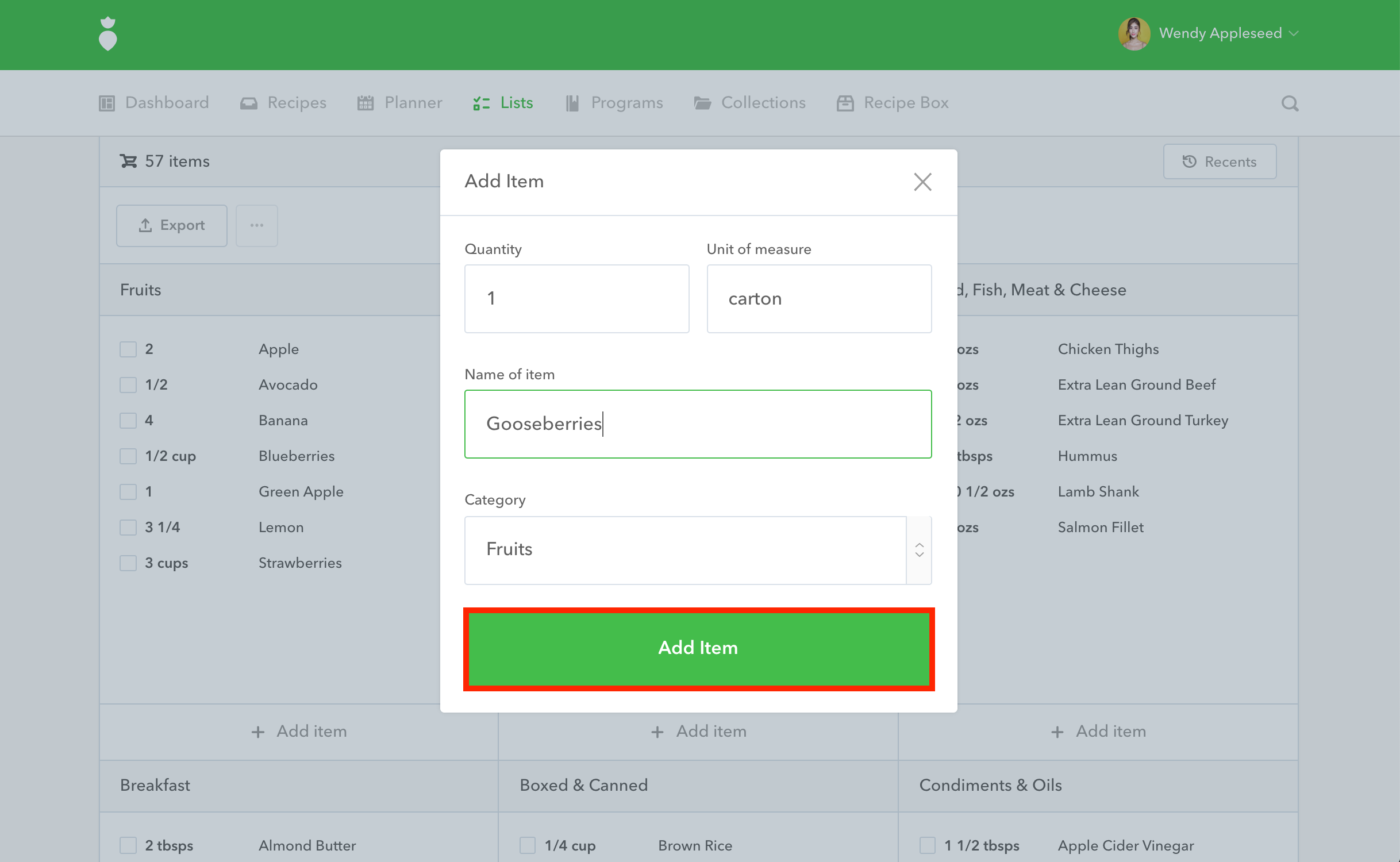Screen dimensions: 1400x862
Task: Click Add item under the Fruits list
Action: (299, 732)
